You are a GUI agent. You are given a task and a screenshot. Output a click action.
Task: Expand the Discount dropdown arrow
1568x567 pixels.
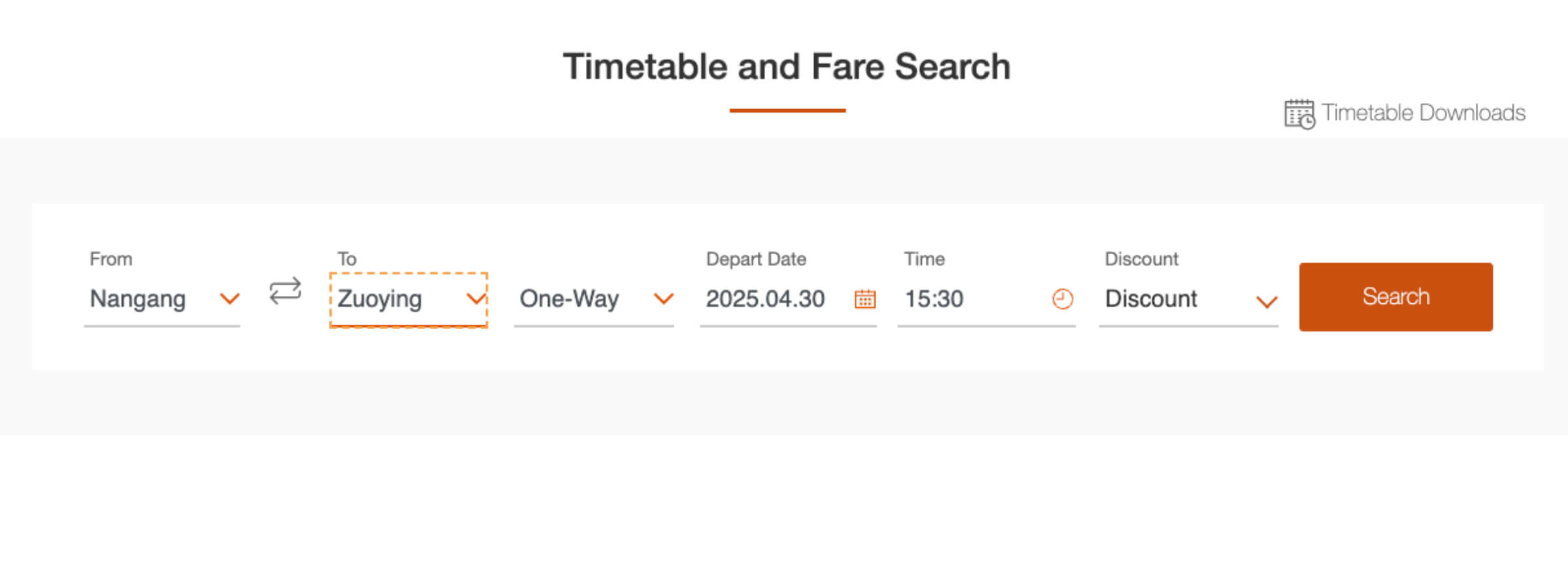pyautogui.click(x=1266, y=302)
